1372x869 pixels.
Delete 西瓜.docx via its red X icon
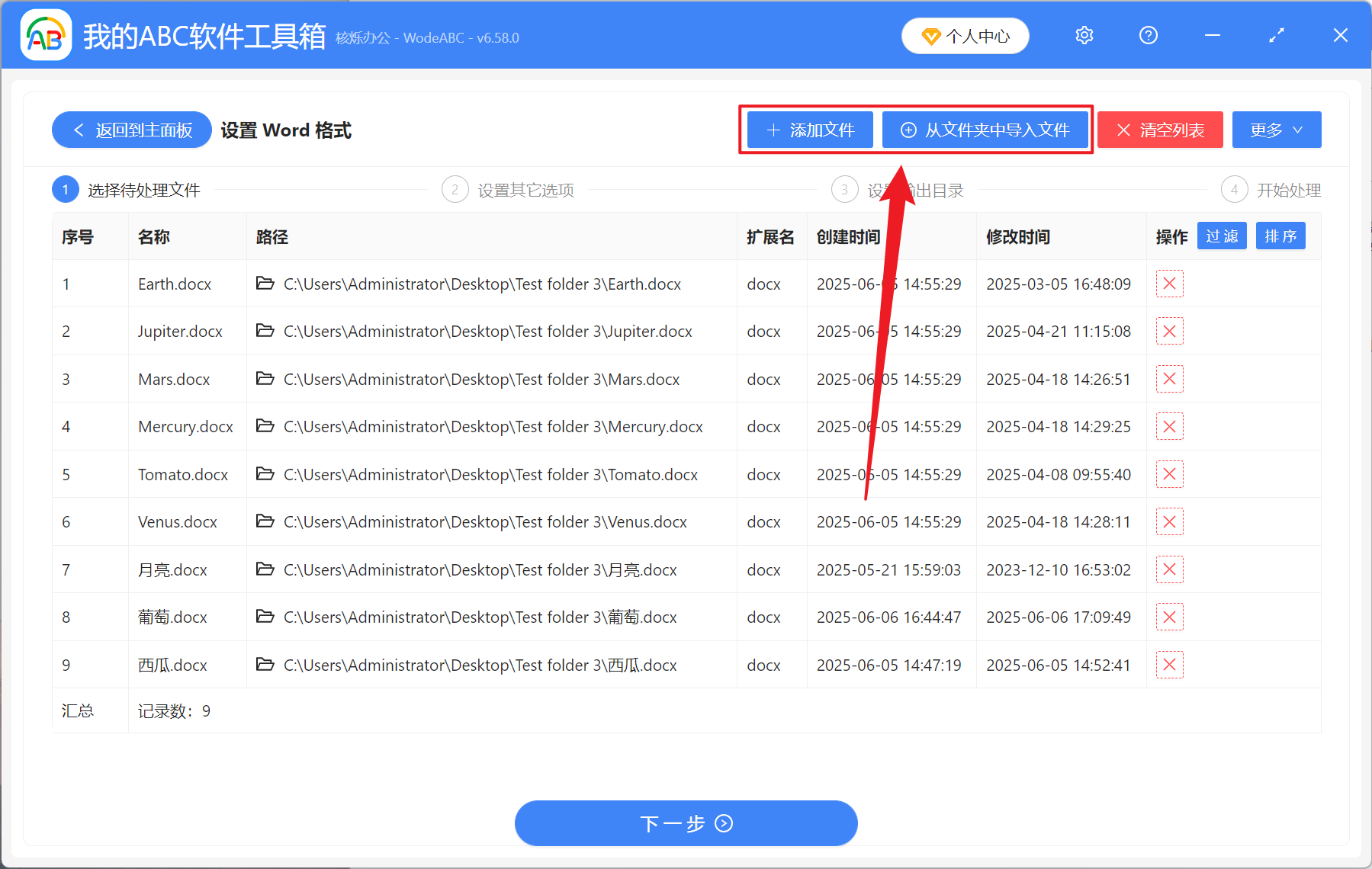pyautogui.click(x=1169, y=665)
